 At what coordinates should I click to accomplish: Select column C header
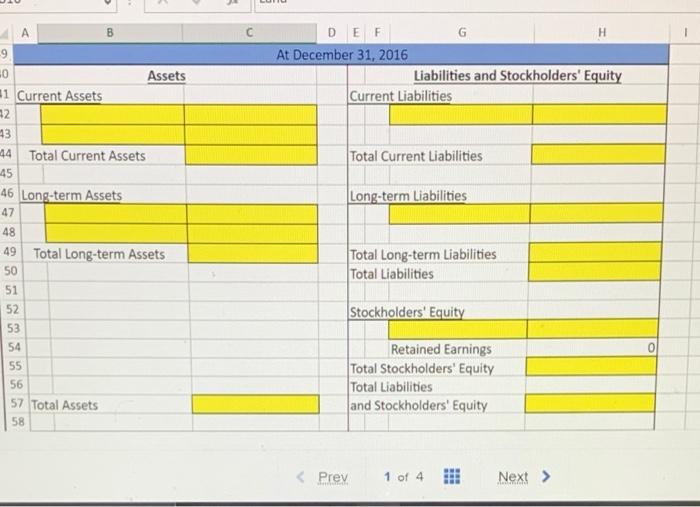click(x=249, y=33)
